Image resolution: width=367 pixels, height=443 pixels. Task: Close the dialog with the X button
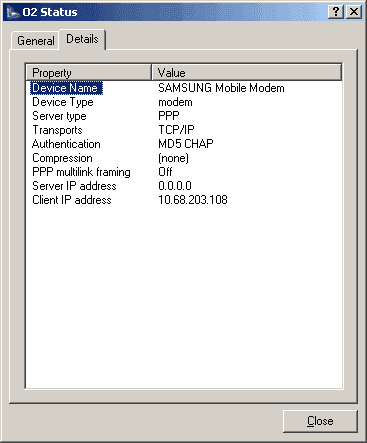click(x=354, y=12)
